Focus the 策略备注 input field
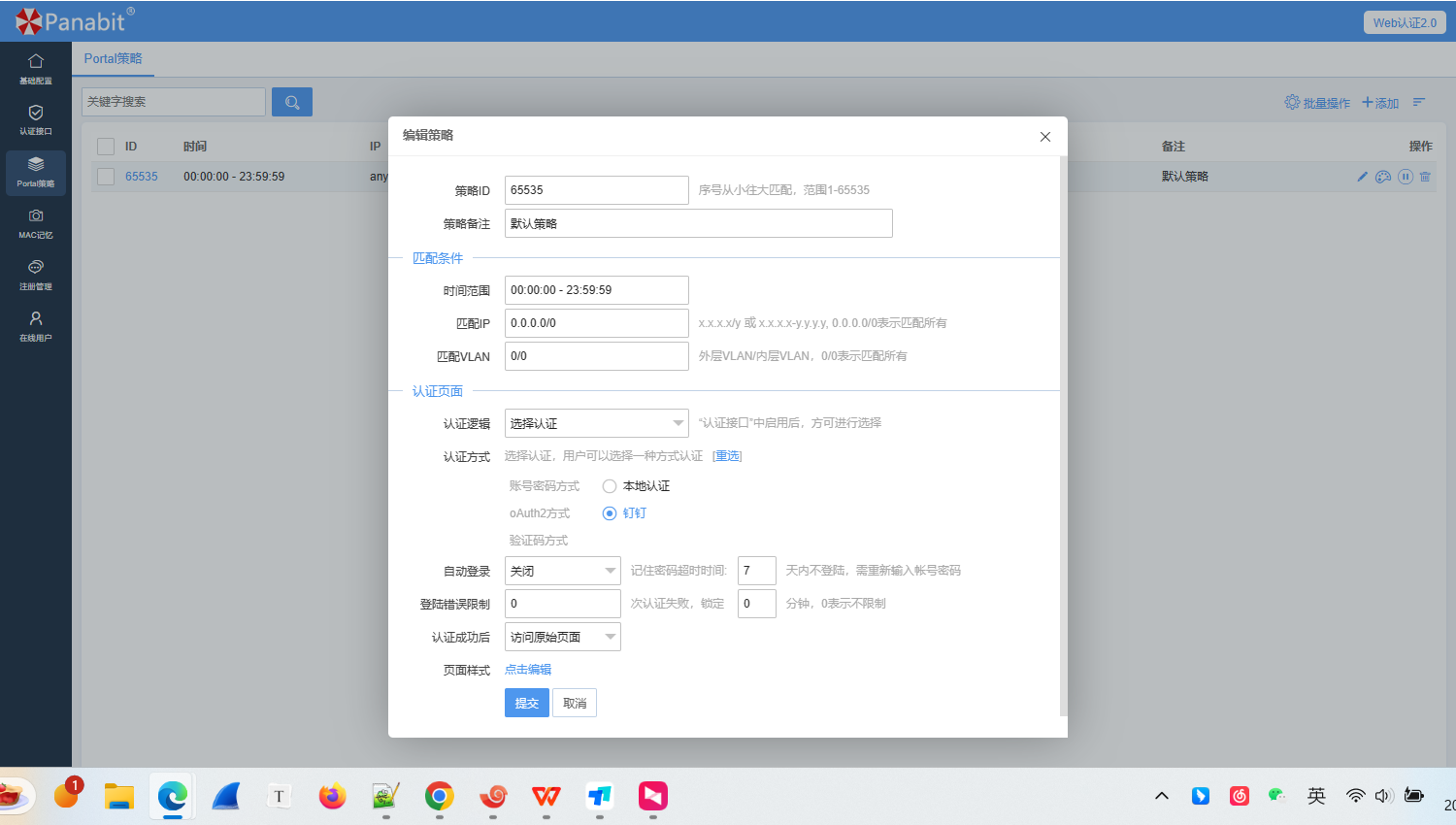Screen dimensions: 1456x825 699,223
